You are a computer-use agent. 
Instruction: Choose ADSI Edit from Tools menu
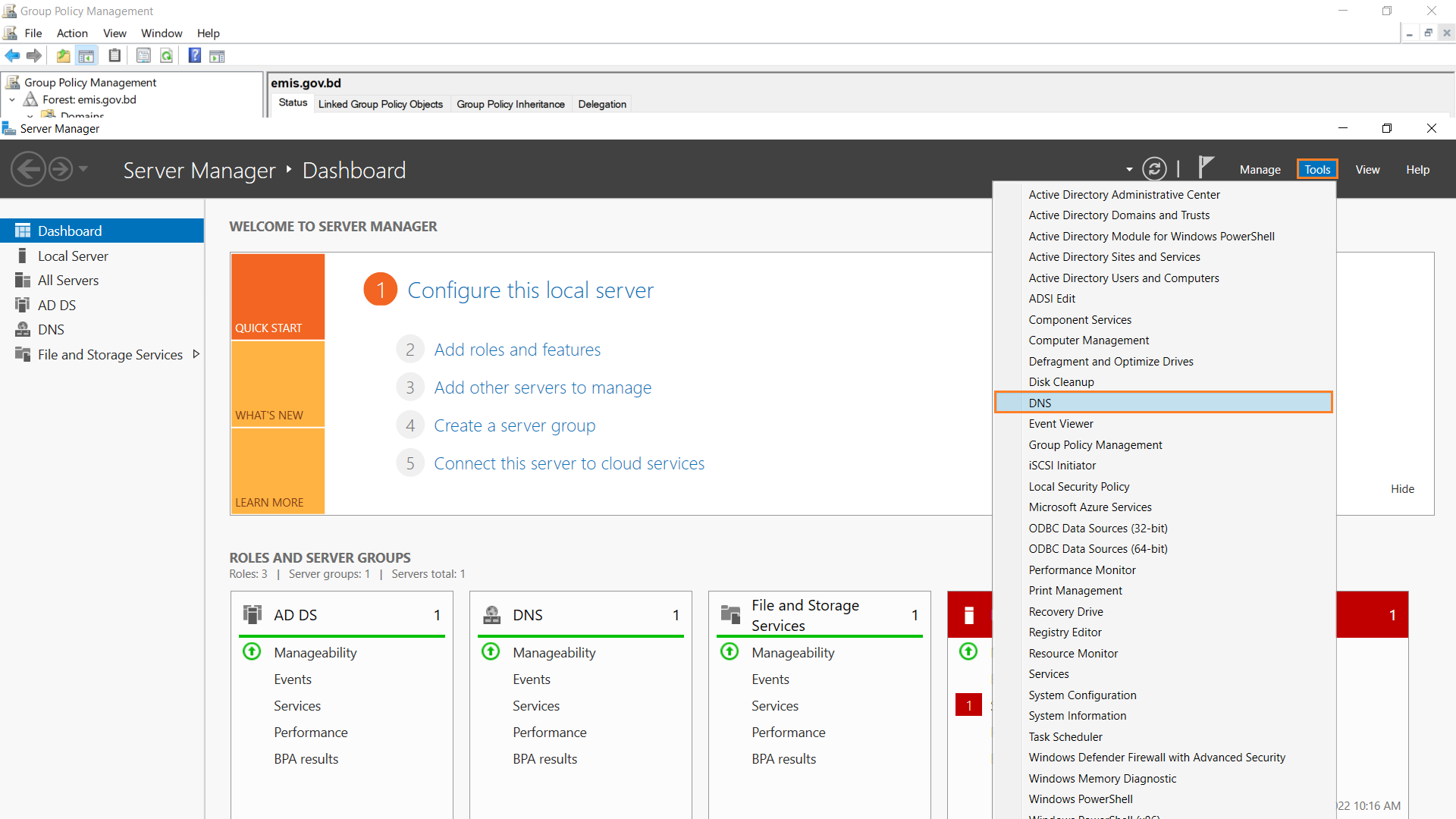[x=1163, y=299]
